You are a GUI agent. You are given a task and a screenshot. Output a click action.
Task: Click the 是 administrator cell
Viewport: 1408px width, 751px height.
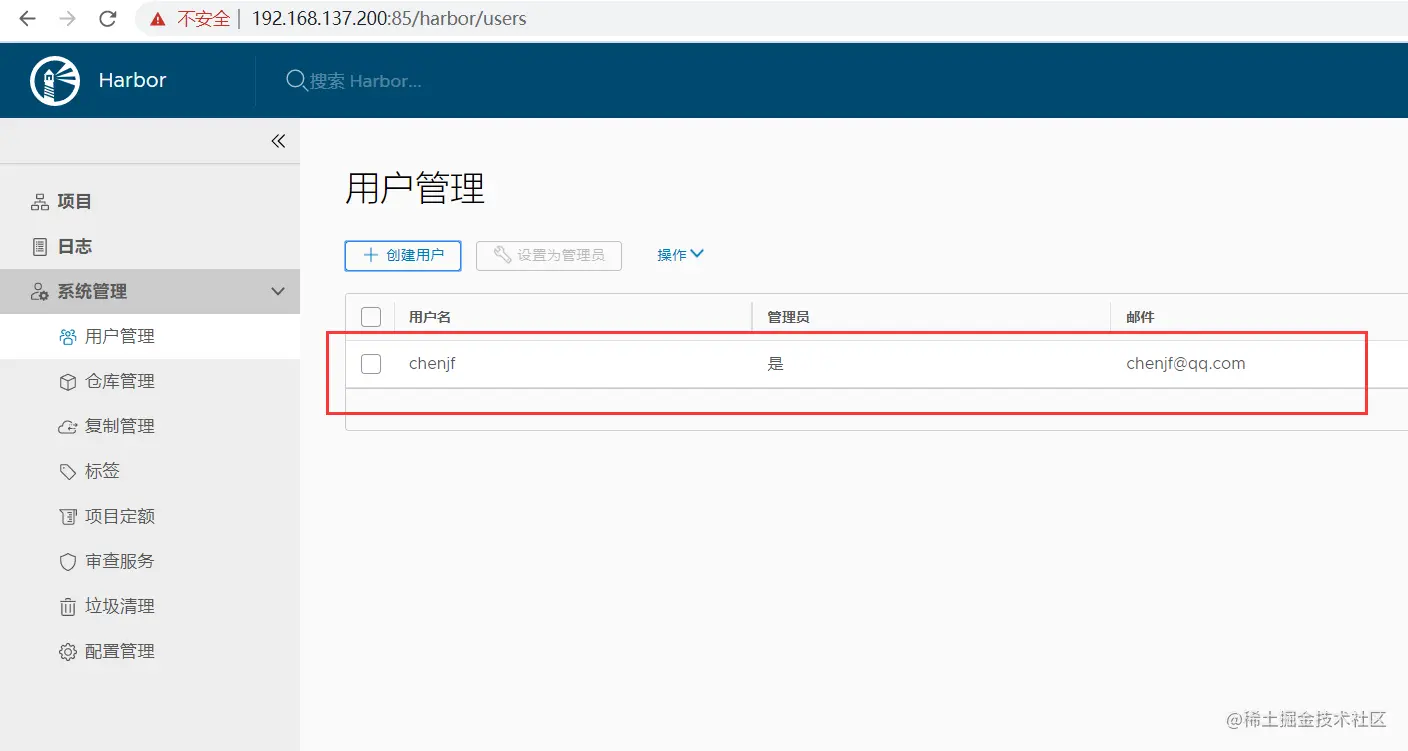point(775,364)
